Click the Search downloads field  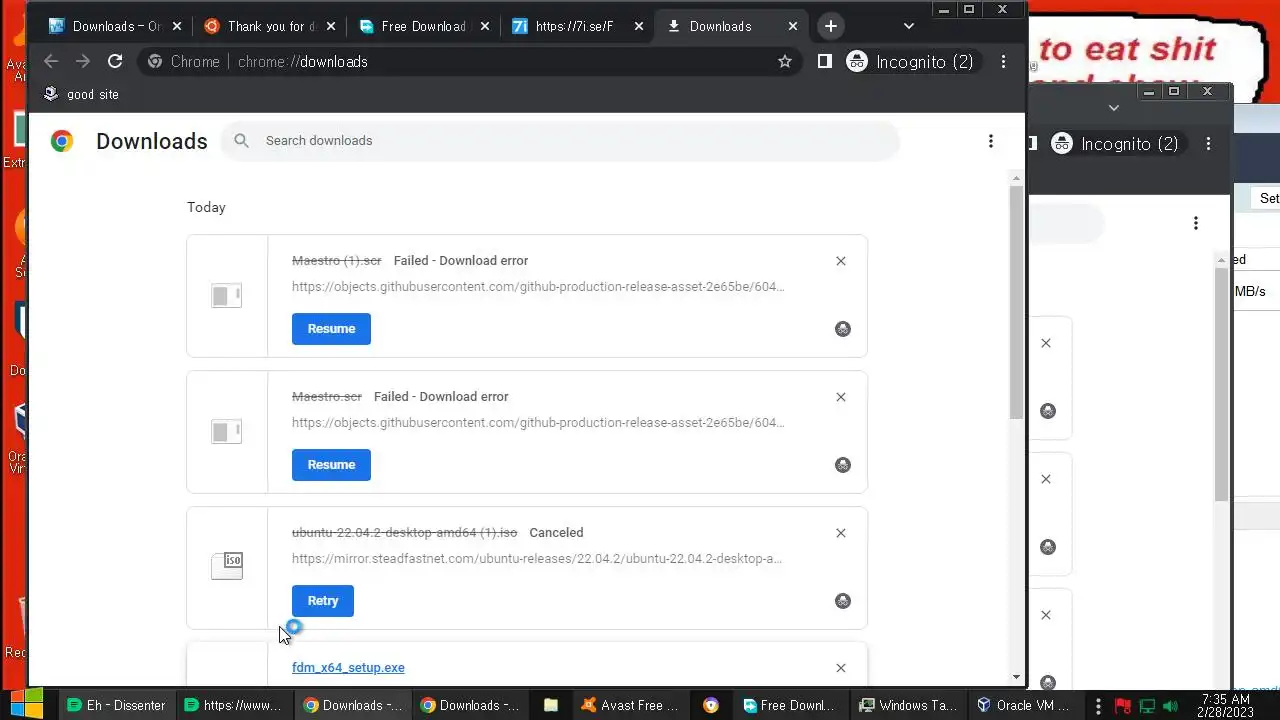pyautogui.click(x=560, y=141)
